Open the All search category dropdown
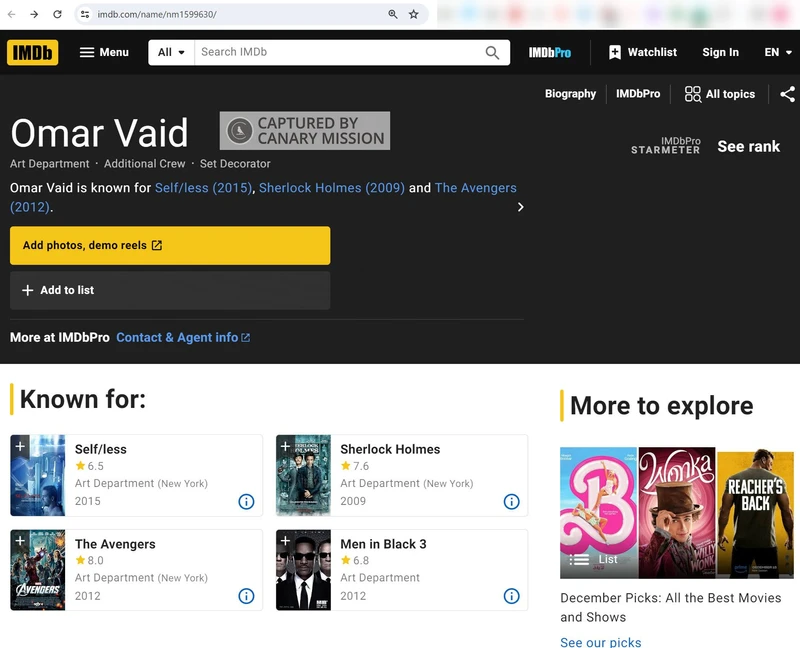800x648 pixels. pyautogui.click(x=171, y=52)
